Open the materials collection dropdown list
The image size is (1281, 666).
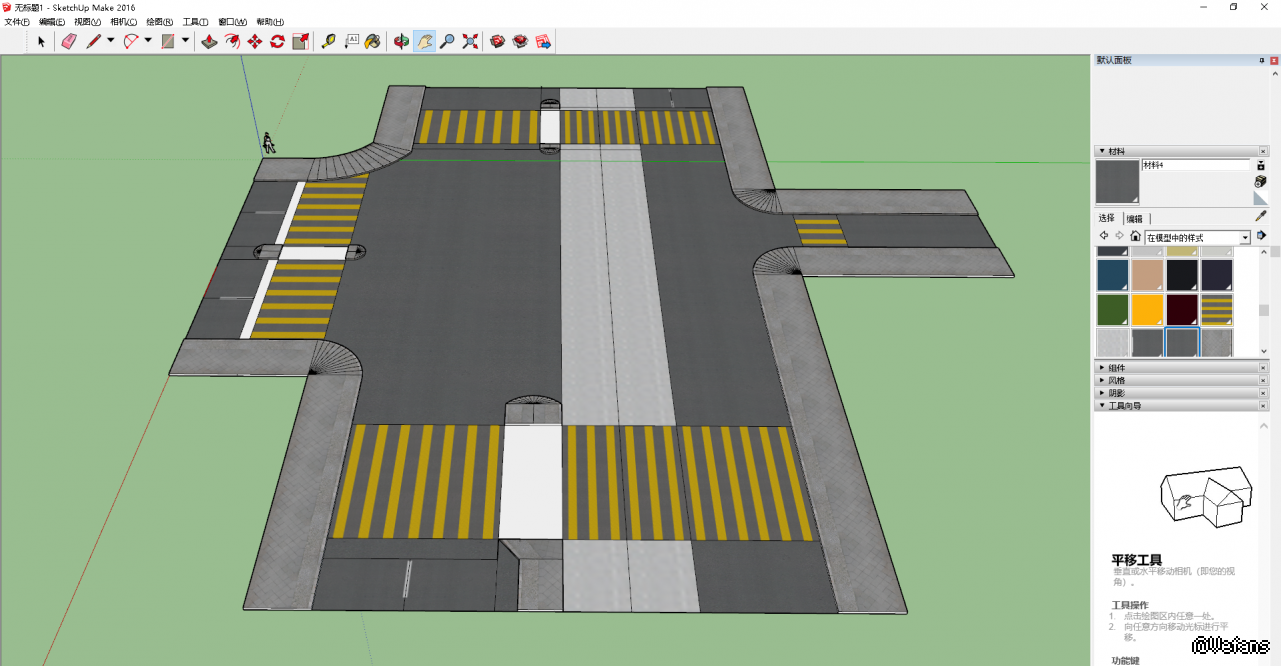(1245, 237)
